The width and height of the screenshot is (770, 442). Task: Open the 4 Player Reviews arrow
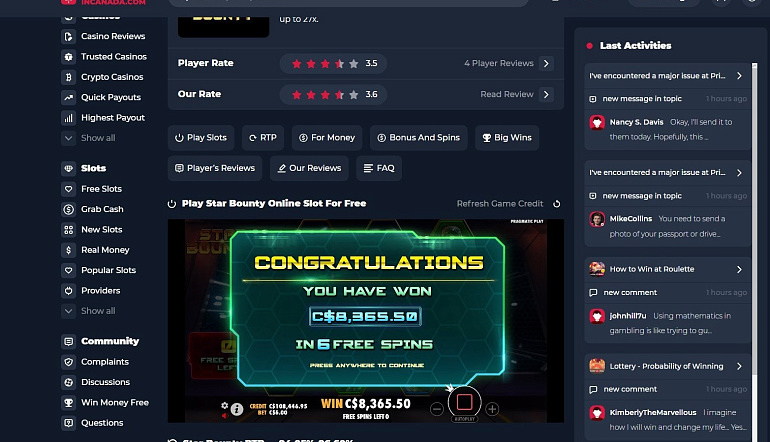pyautogui.click(x=546, y=63)
